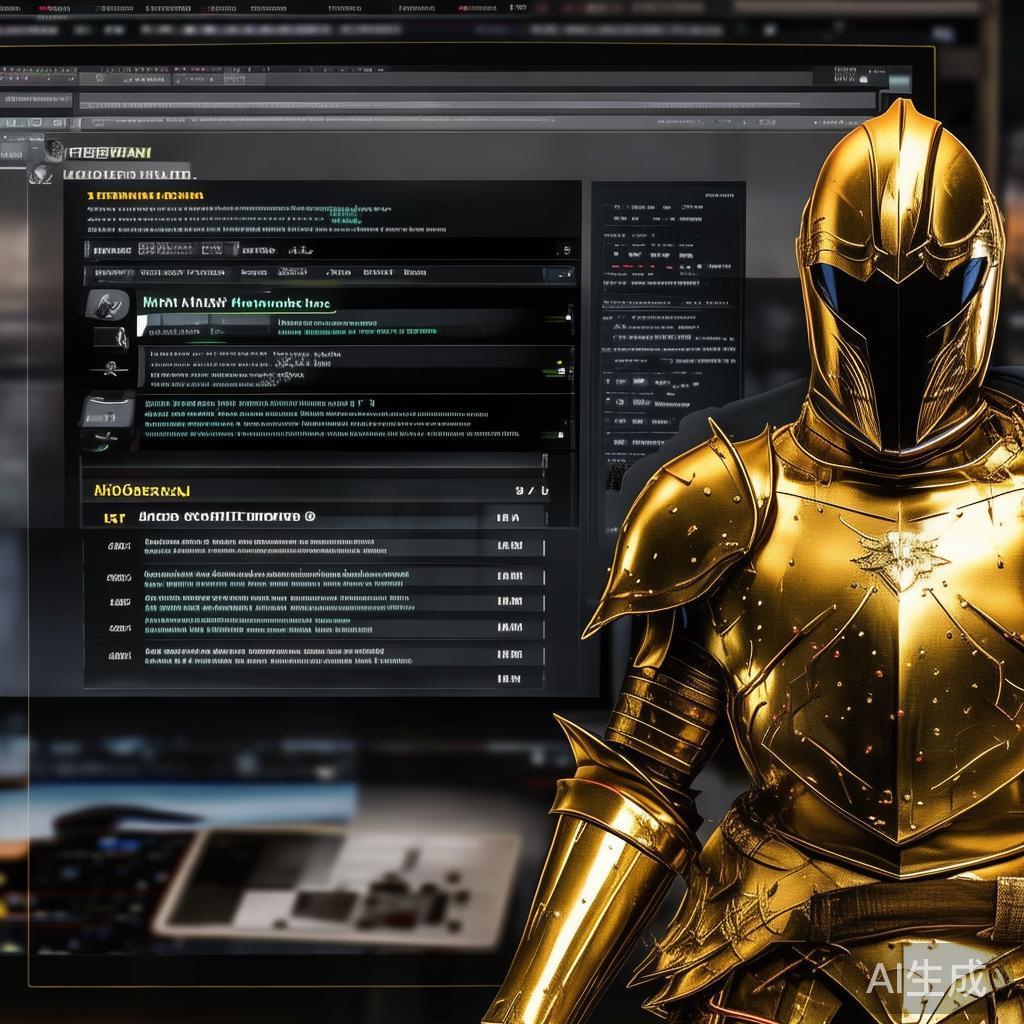Click the round icon left of the white subtitle text
1024x1024 pixels.
pos(40,174)
